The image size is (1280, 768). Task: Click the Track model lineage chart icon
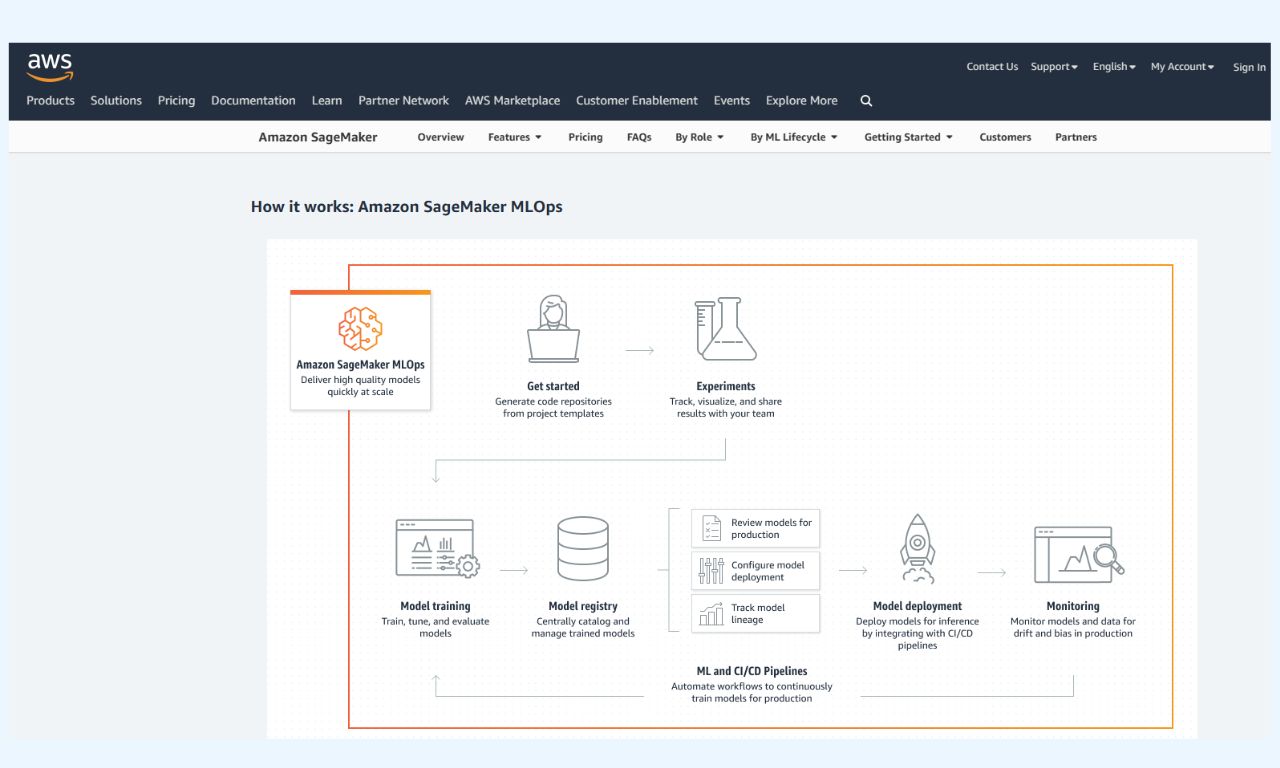711,614
